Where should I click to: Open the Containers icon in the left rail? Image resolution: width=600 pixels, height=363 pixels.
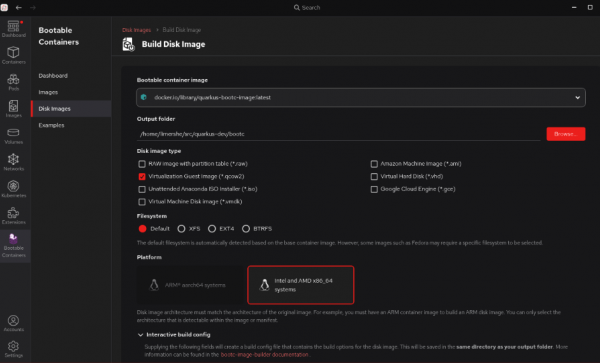pyautogui.click(x=13, y=55)
